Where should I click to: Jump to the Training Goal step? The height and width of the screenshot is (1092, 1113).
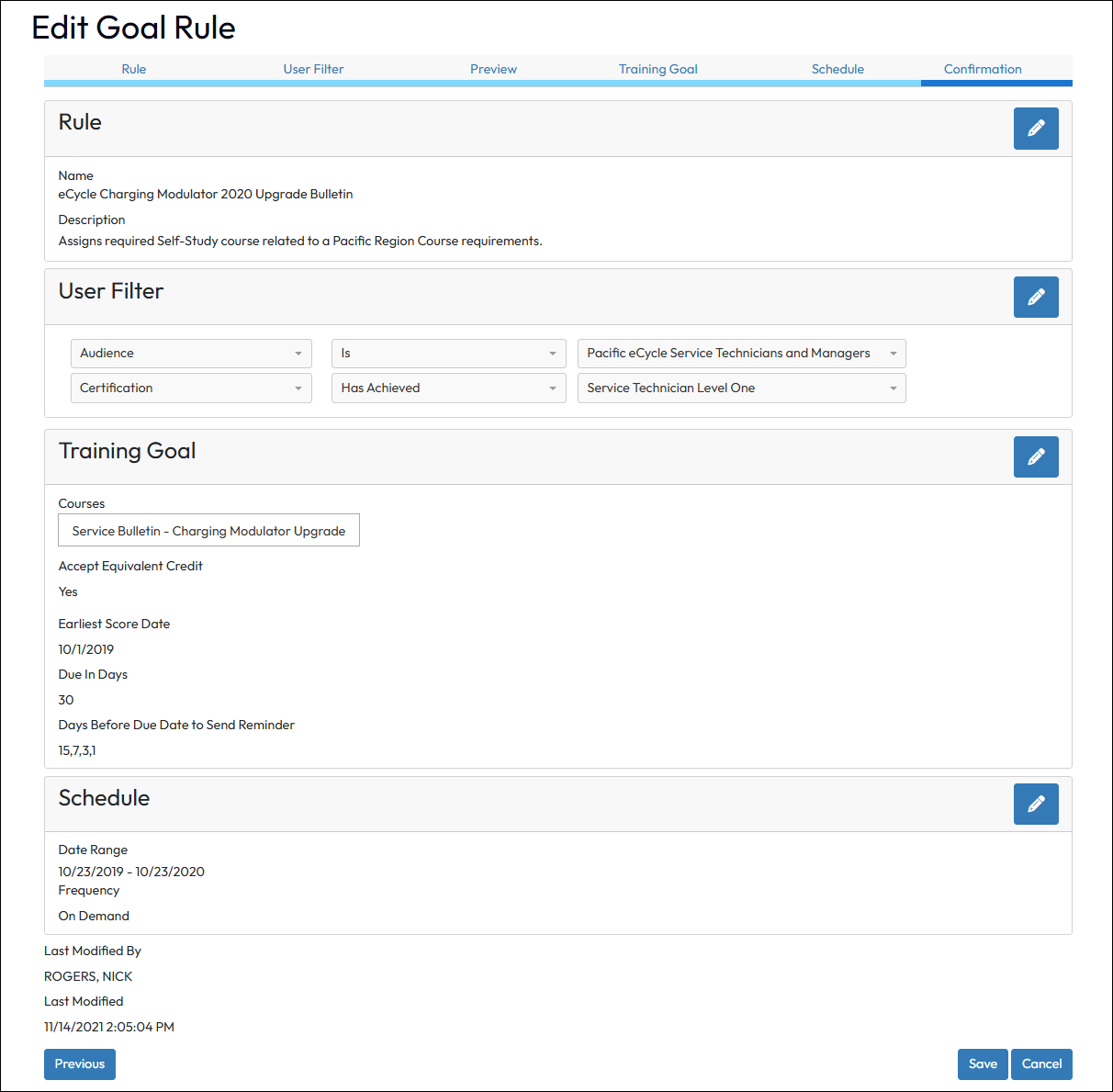658,69
